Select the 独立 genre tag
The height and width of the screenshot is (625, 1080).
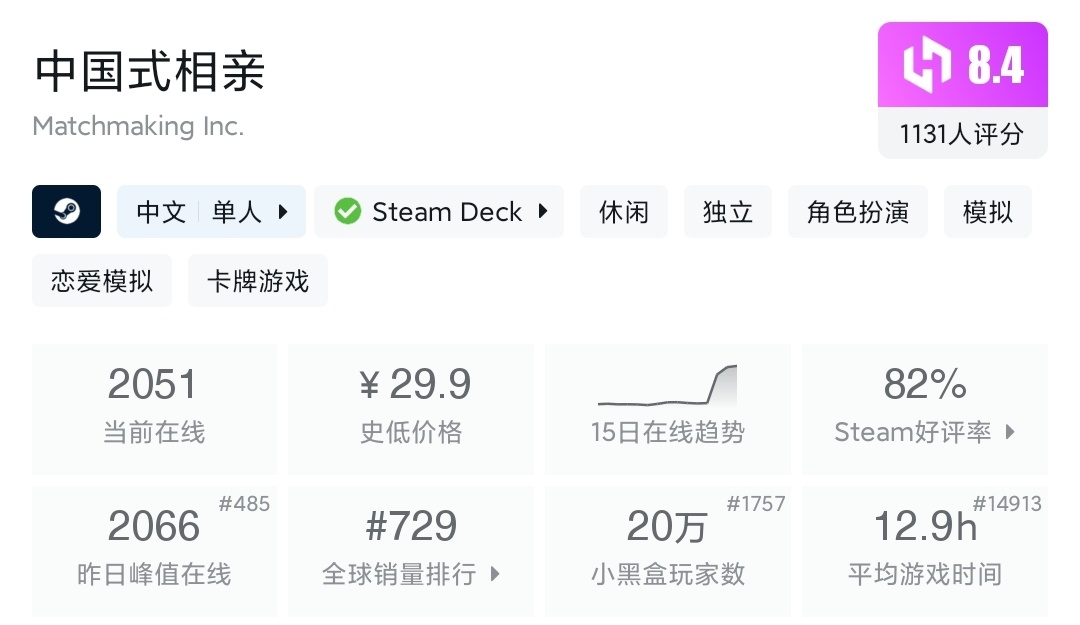(728, 212)
